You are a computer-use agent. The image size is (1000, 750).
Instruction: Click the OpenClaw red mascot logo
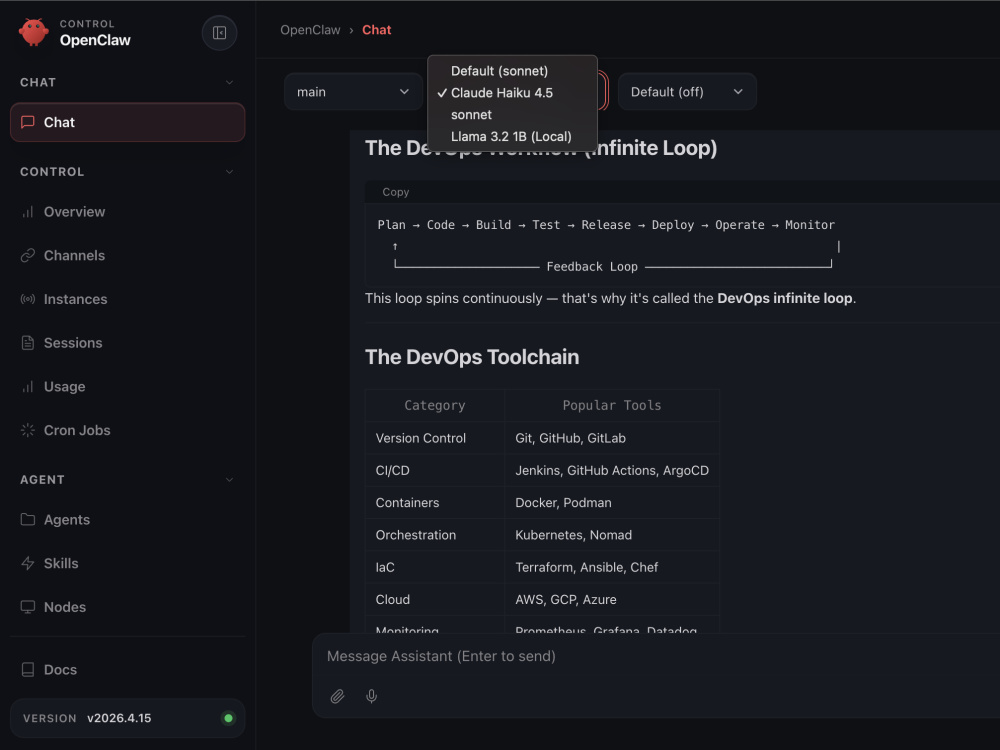pyautogui.click(x=33, y=32)
